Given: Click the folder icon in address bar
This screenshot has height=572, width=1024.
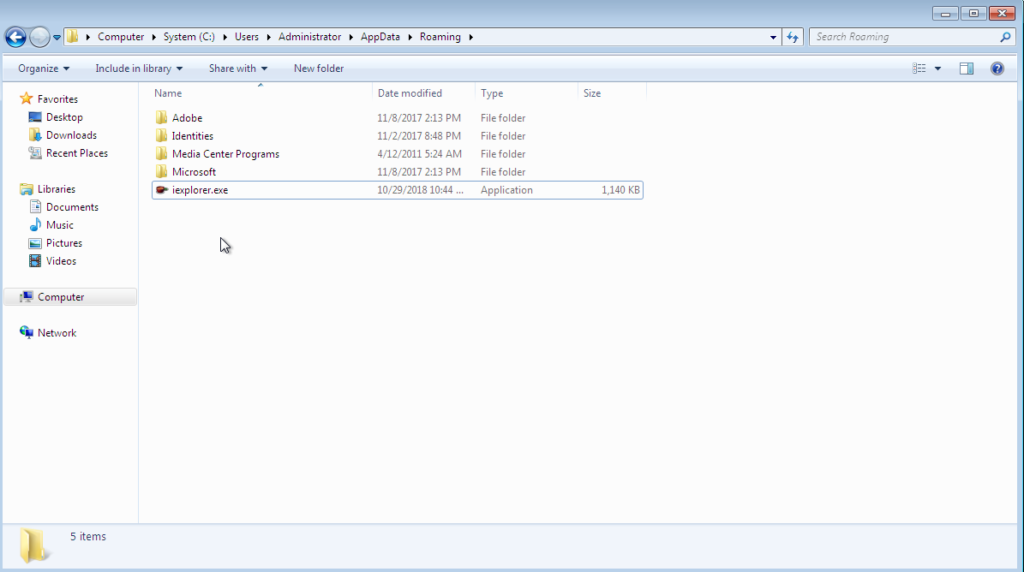Looking at the screenshot, I should (x=72, y=37).
